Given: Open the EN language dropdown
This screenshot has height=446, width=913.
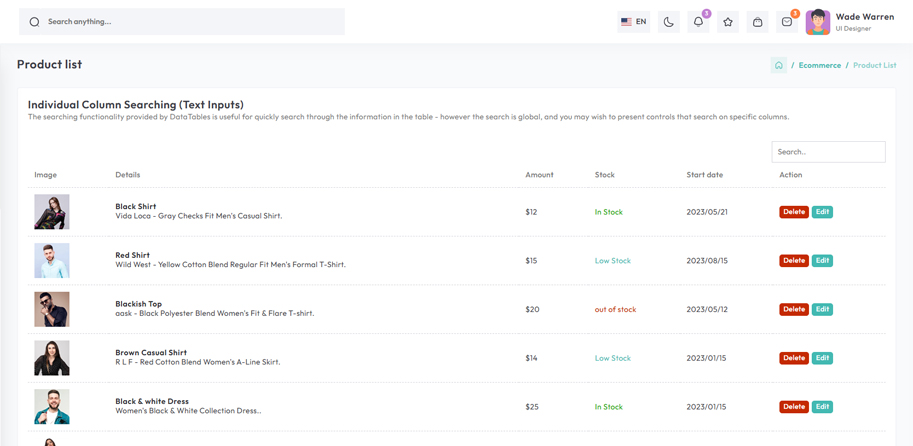Looking at the screenshot, I should [x=634, y=22].
